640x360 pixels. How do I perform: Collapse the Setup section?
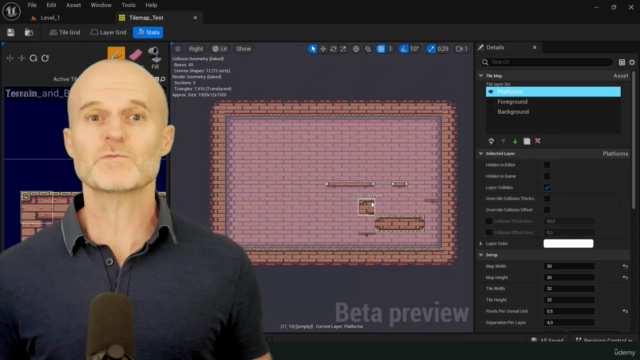coord(481,255)
